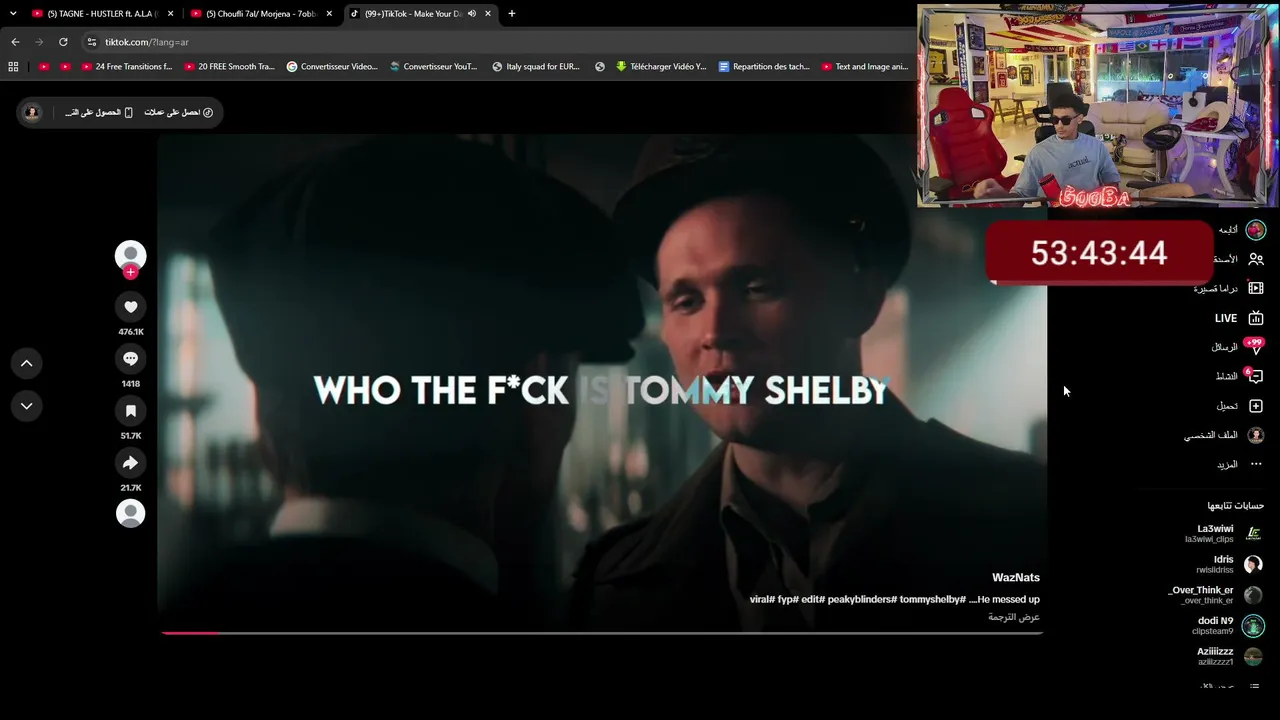
Task: Open the Idris followed account
Action: point(1230,564)
